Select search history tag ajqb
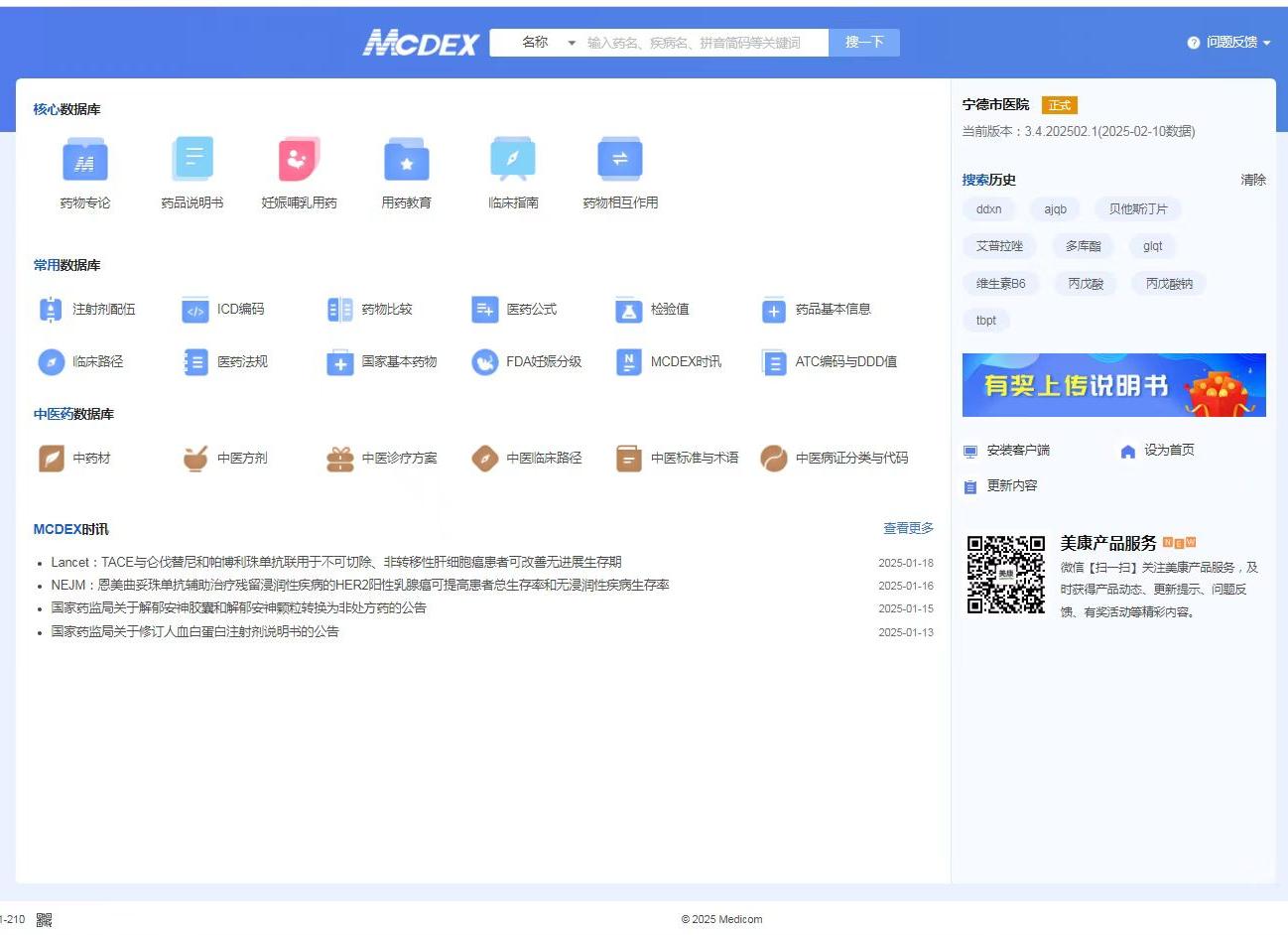The width and height of the screenshot is (1288, 935). coord(1056,209)
